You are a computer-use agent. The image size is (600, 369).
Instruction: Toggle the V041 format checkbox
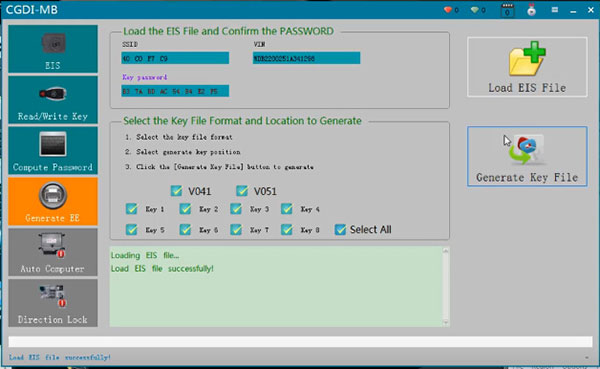point(176,191)
